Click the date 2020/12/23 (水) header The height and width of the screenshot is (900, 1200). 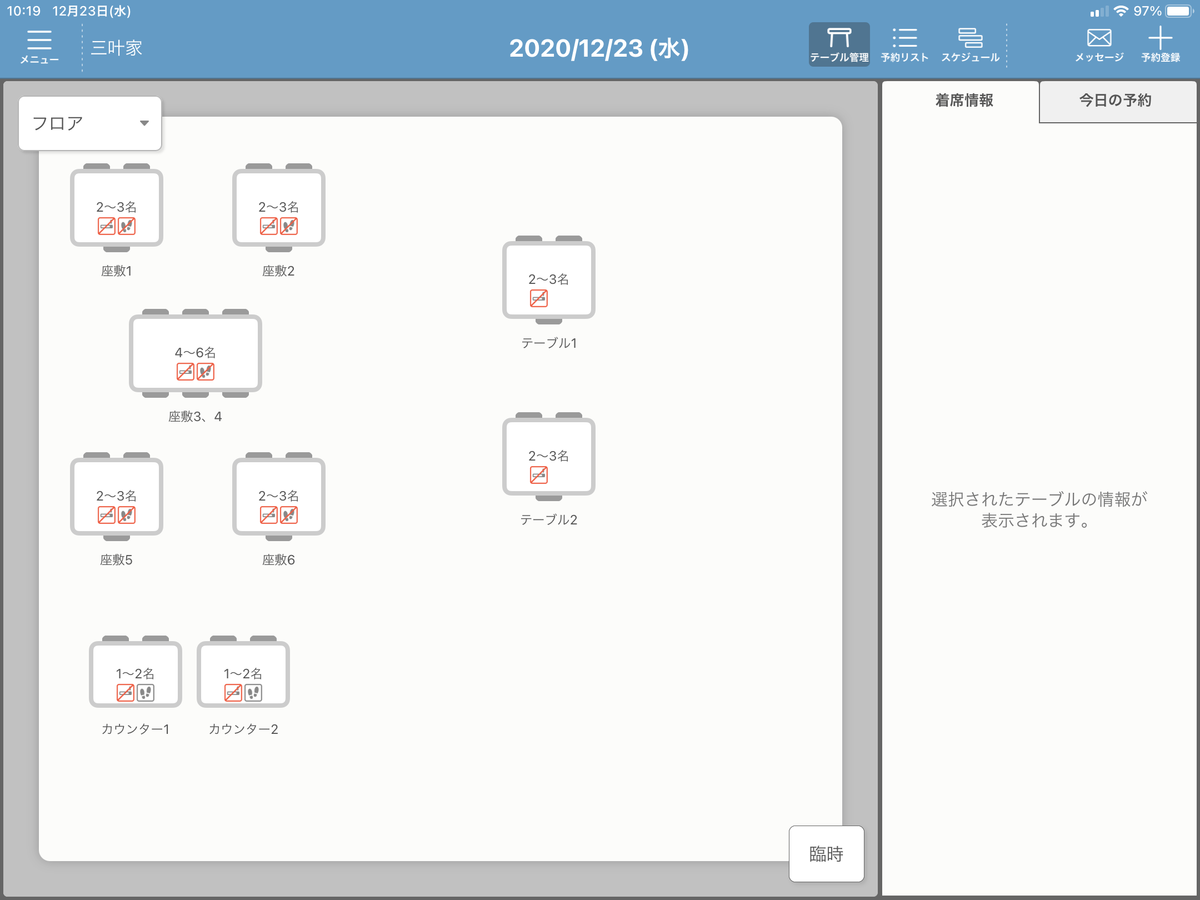point(599,49)
